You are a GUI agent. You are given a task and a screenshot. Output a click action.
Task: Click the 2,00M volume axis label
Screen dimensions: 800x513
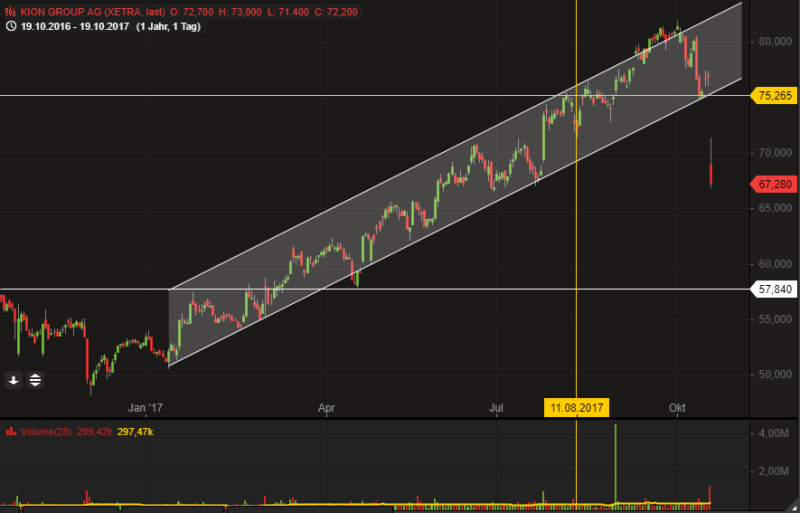[775, 471]
